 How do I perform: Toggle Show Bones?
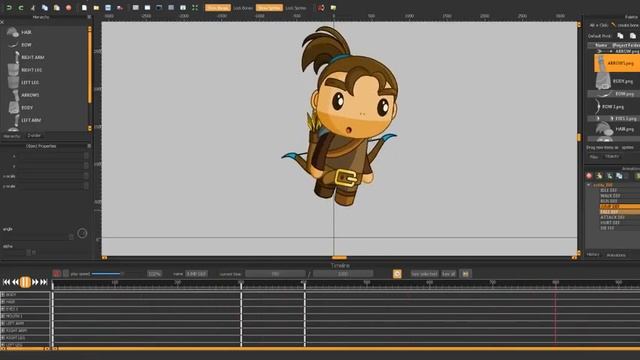(x=218, y=8)
